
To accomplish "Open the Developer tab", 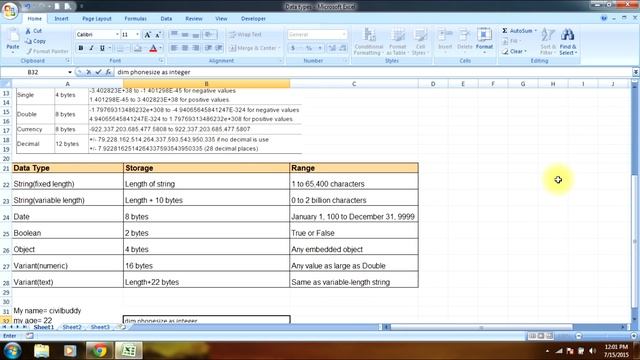I will 253,19.
